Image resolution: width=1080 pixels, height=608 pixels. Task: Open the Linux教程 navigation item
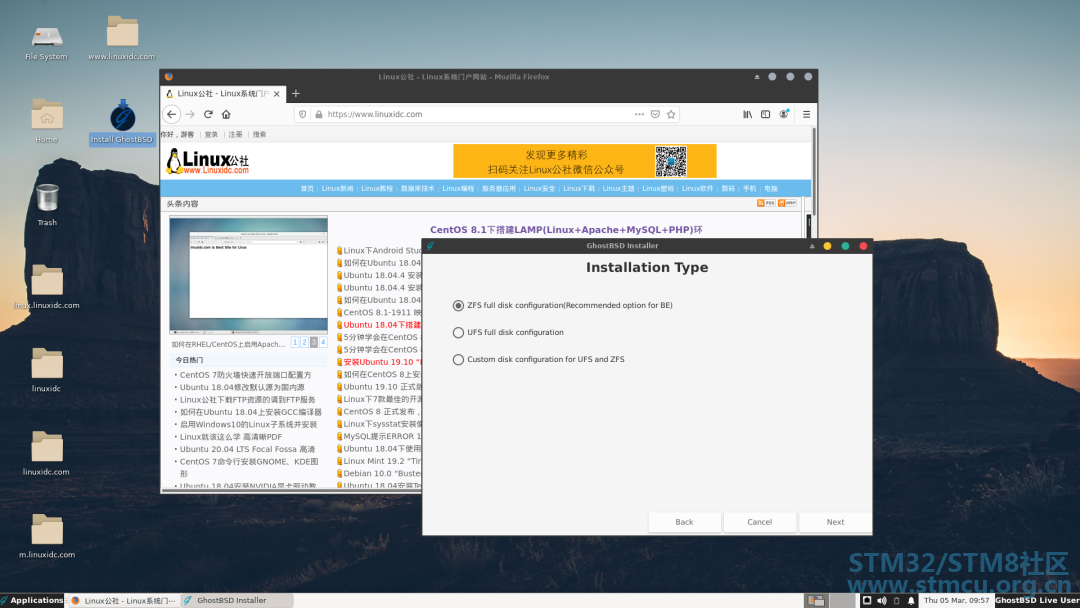point(377,189)
